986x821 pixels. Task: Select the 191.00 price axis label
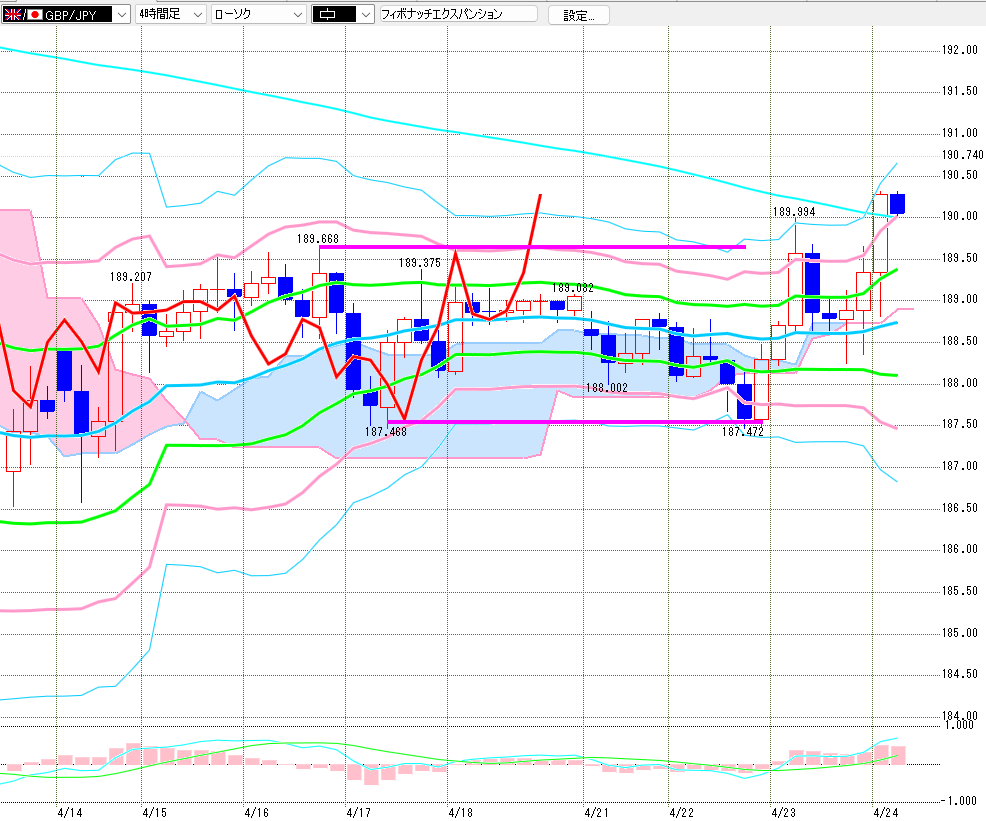(x=960, y=133)
